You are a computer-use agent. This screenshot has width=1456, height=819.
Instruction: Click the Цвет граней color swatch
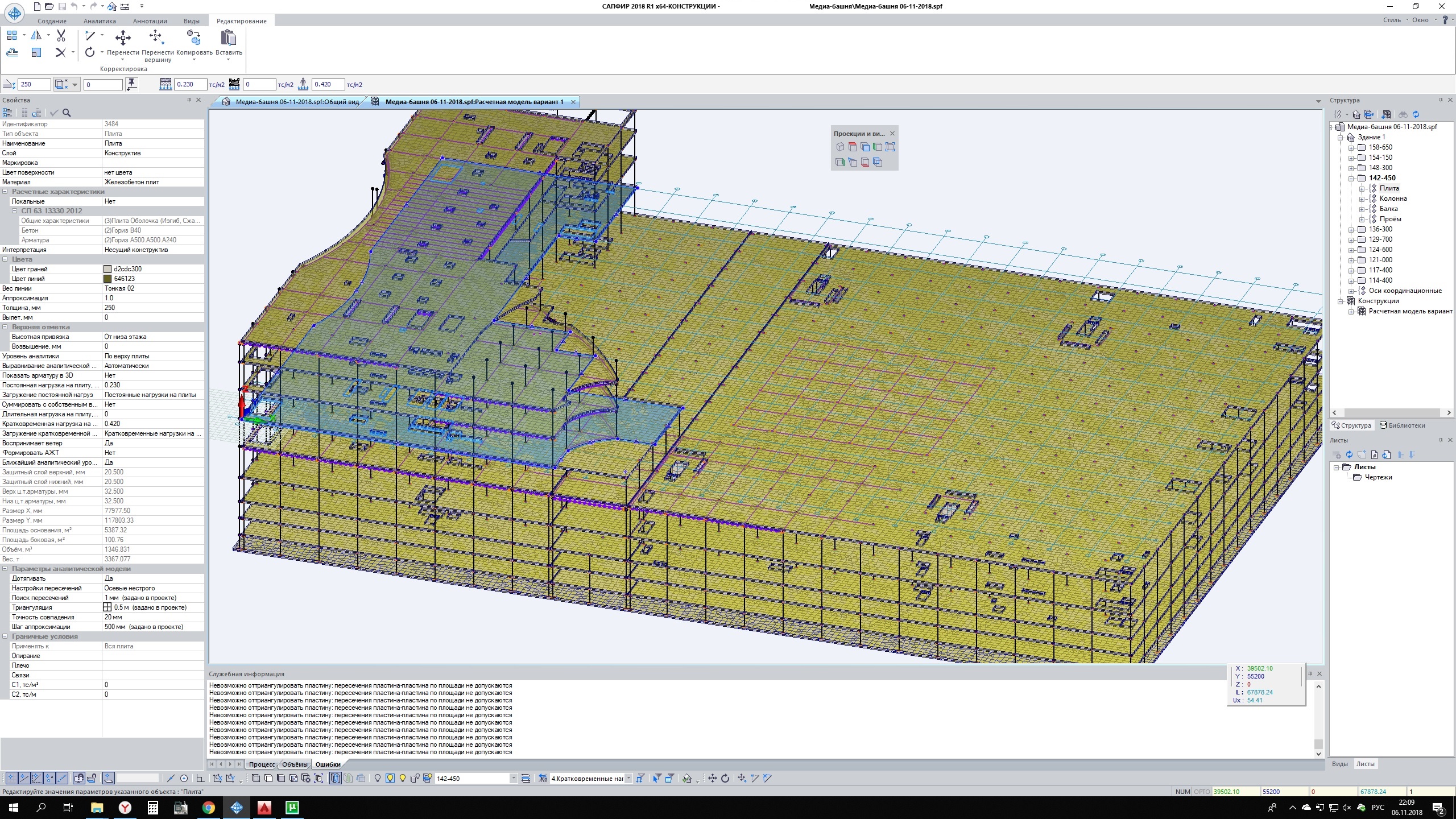pyautogui.click(x=107, y=269)
